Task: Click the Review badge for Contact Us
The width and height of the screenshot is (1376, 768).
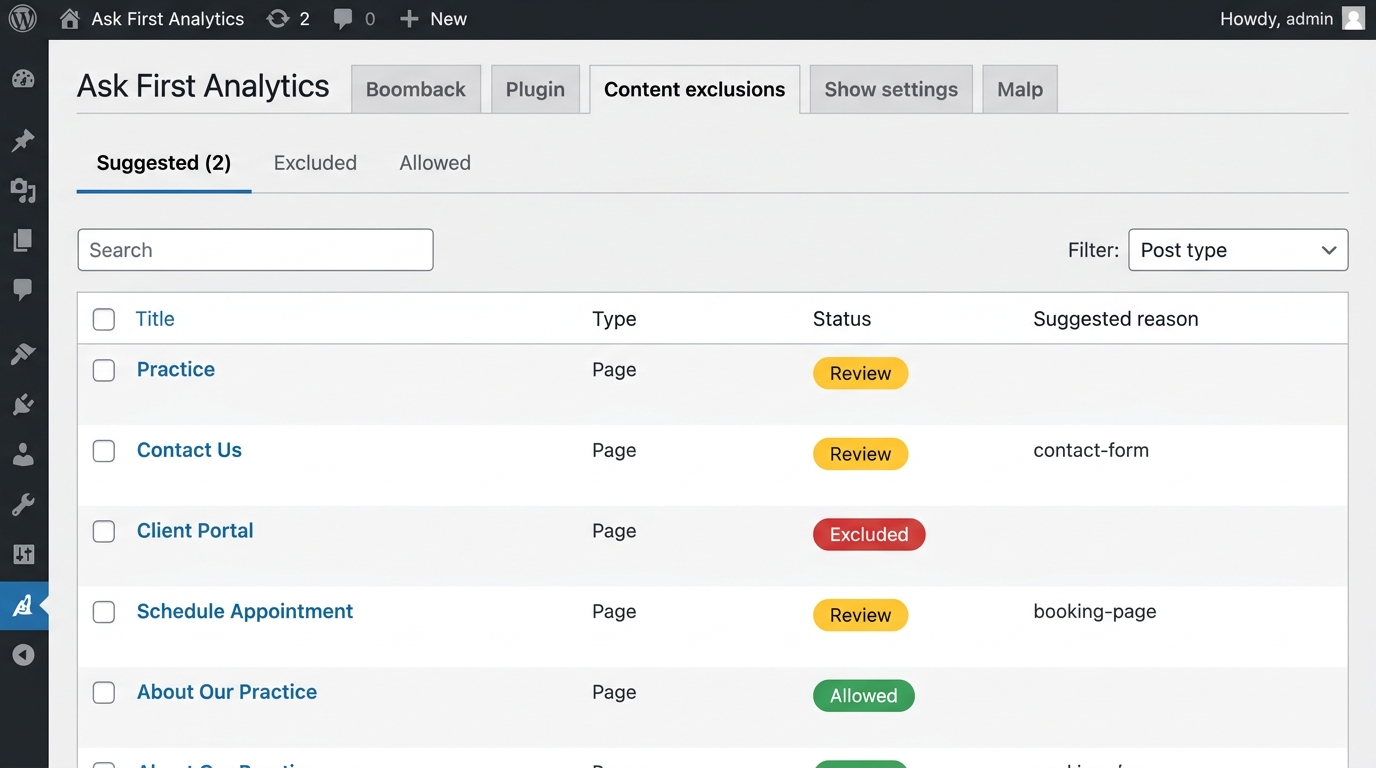Action: click(x=860, y=454)
